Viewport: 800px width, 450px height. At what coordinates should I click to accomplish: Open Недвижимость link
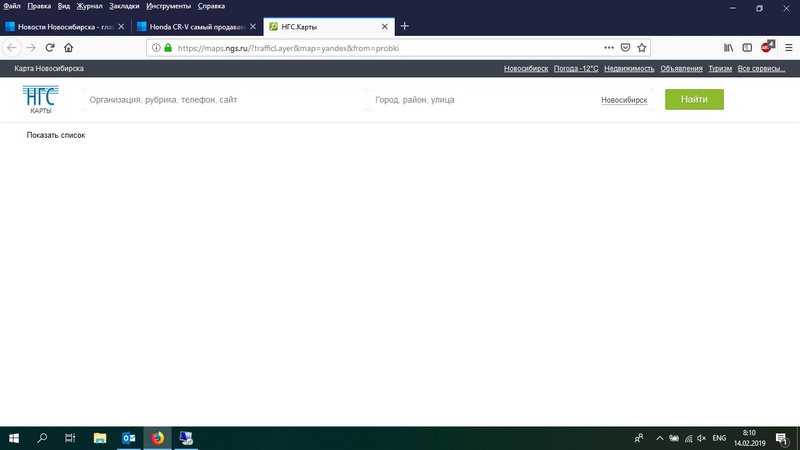[629, 68]
